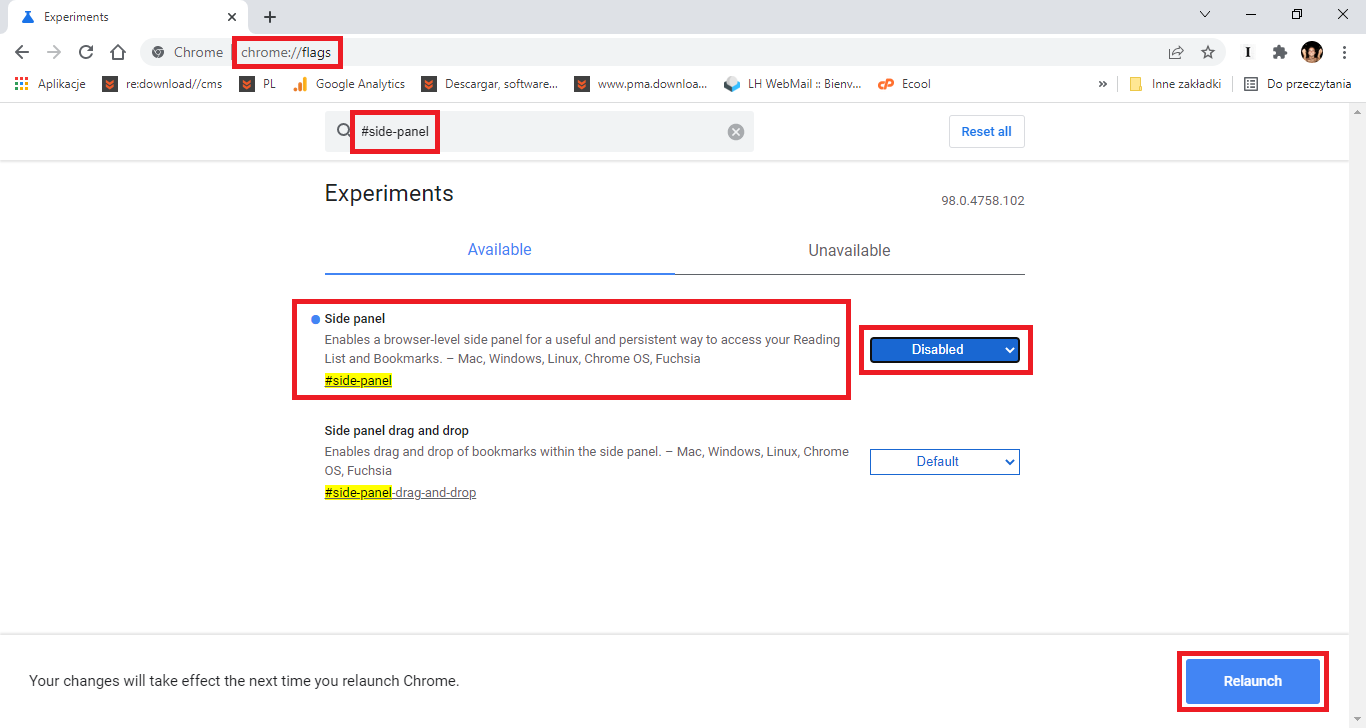This screenshot has width=1366, height=728.
Task: Open the re:download//cms bookmark
Action: [x=162, y=84]
